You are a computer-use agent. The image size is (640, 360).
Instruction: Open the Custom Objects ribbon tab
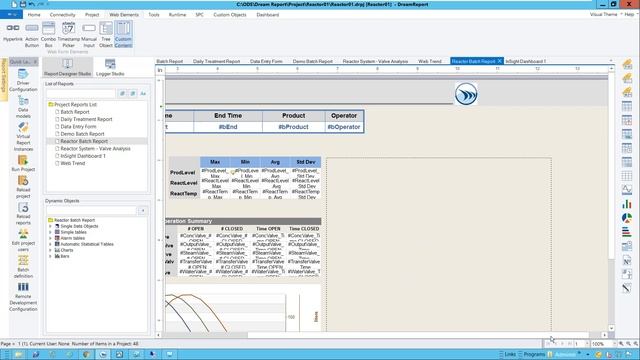[230, 15]
